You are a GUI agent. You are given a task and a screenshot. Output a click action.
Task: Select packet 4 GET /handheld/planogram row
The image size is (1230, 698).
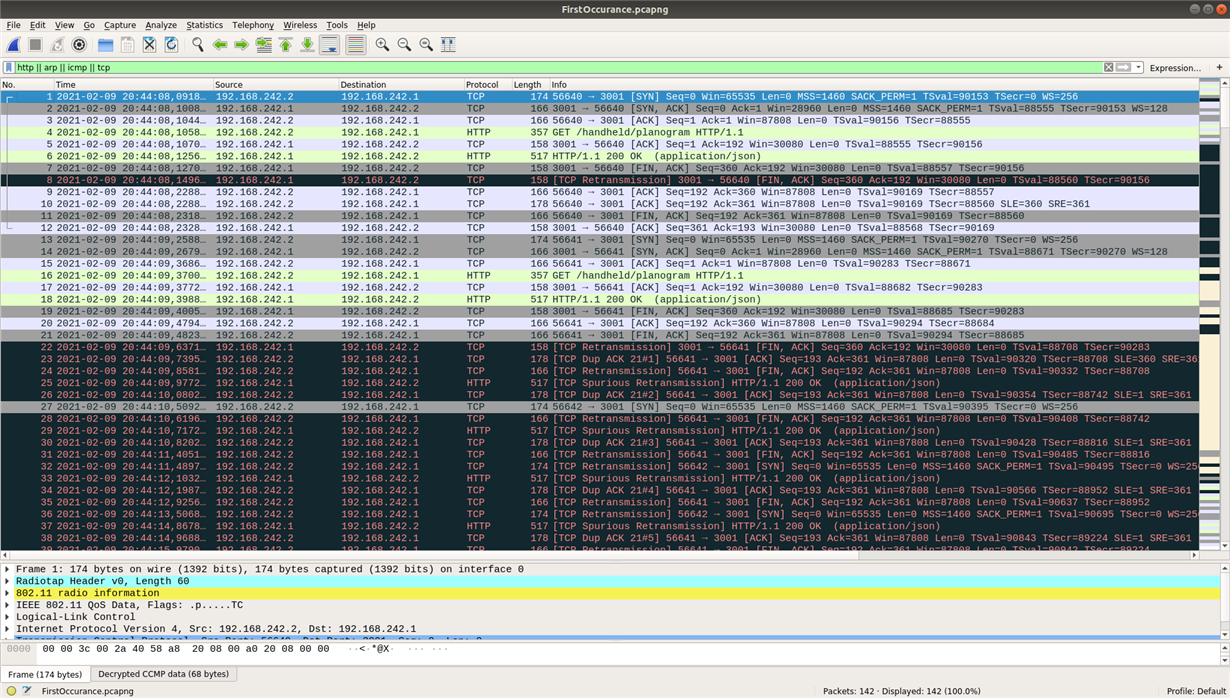[598, 132]
